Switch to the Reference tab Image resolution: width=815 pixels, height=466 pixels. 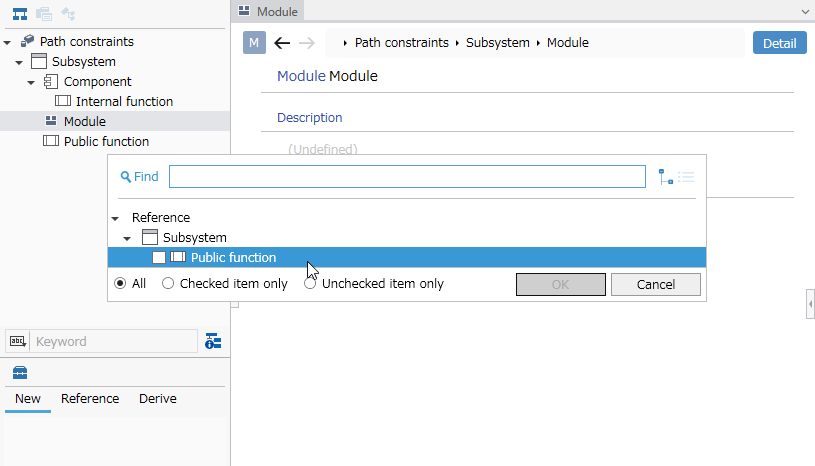pos(90,398)
